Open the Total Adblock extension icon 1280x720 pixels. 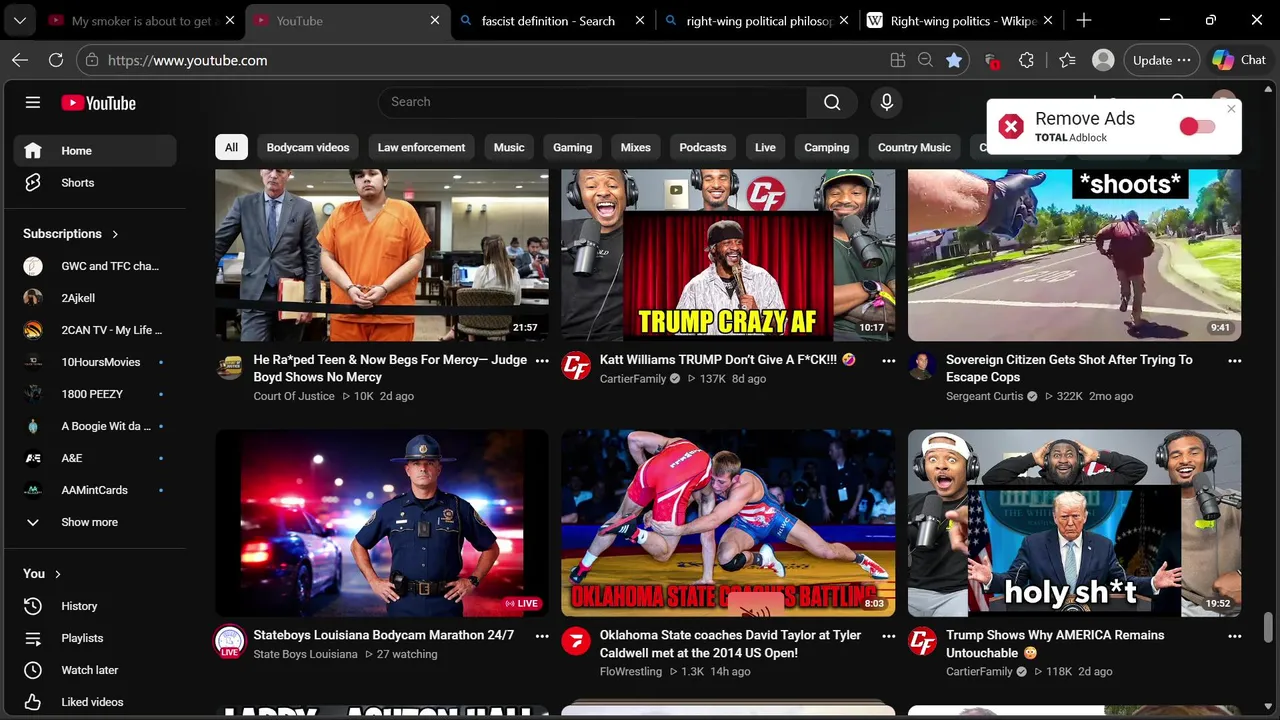[991, 60]
